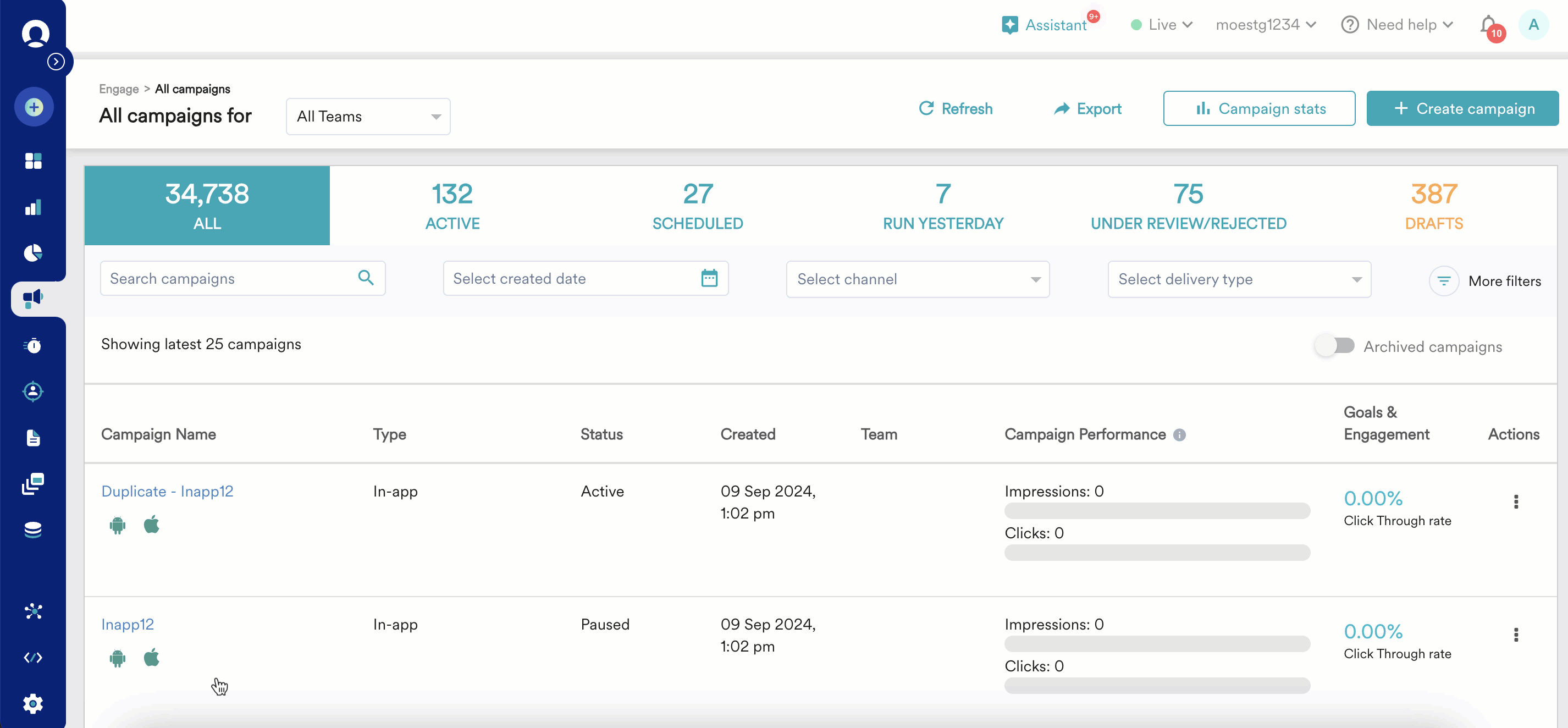
Task: Click the Create campaign button
Action: (x=1464, y=108)
